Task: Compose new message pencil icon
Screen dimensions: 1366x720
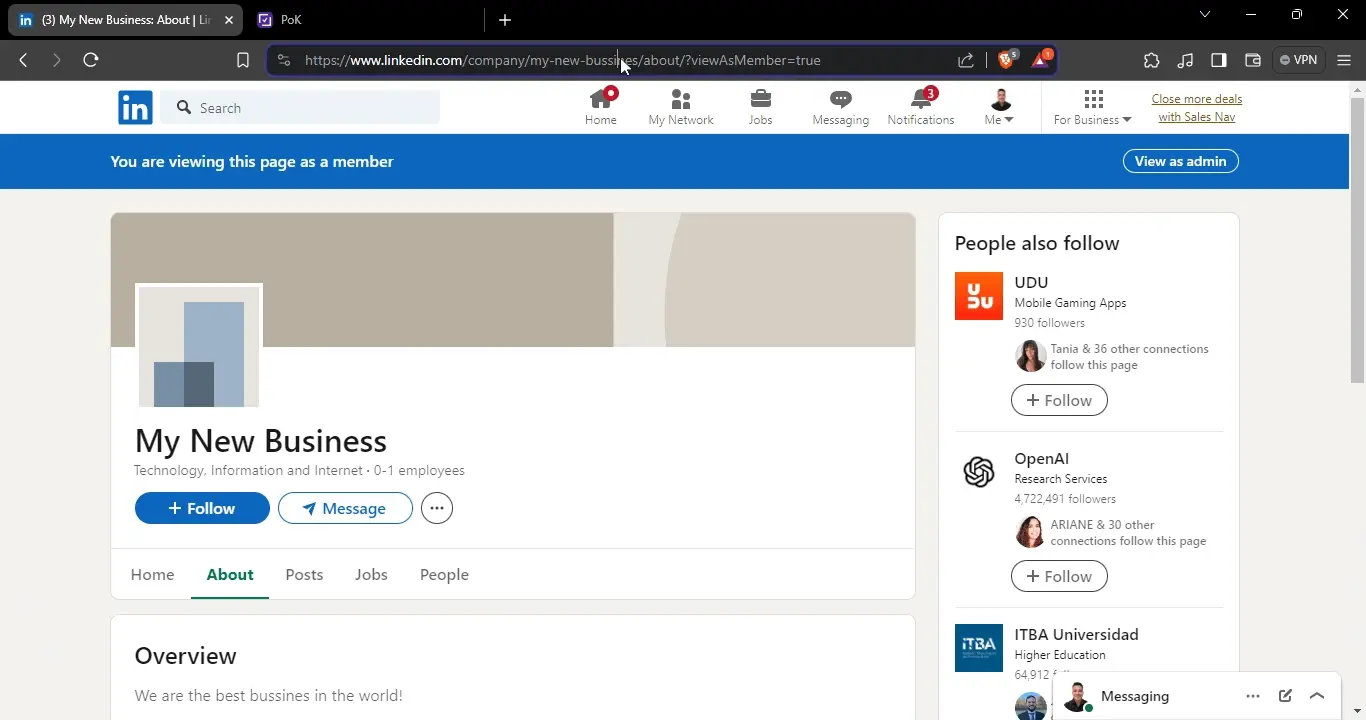Action: (1285, 696)
